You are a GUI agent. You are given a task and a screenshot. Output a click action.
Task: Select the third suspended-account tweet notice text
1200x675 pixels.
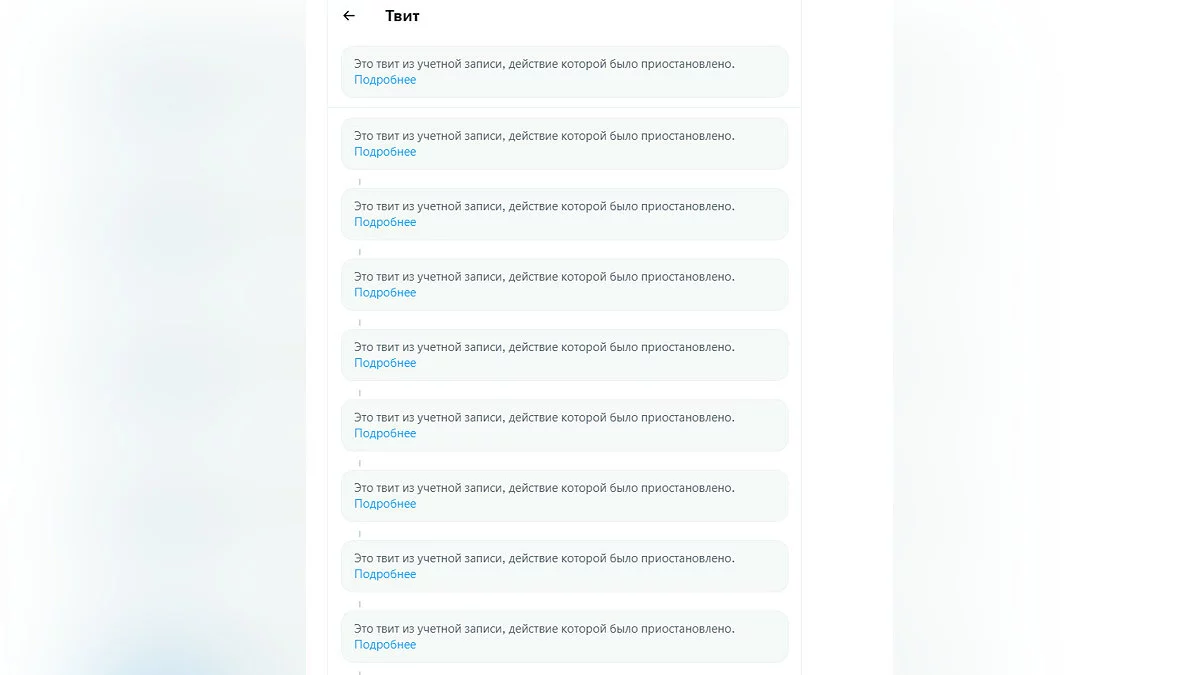click(544, 206)
